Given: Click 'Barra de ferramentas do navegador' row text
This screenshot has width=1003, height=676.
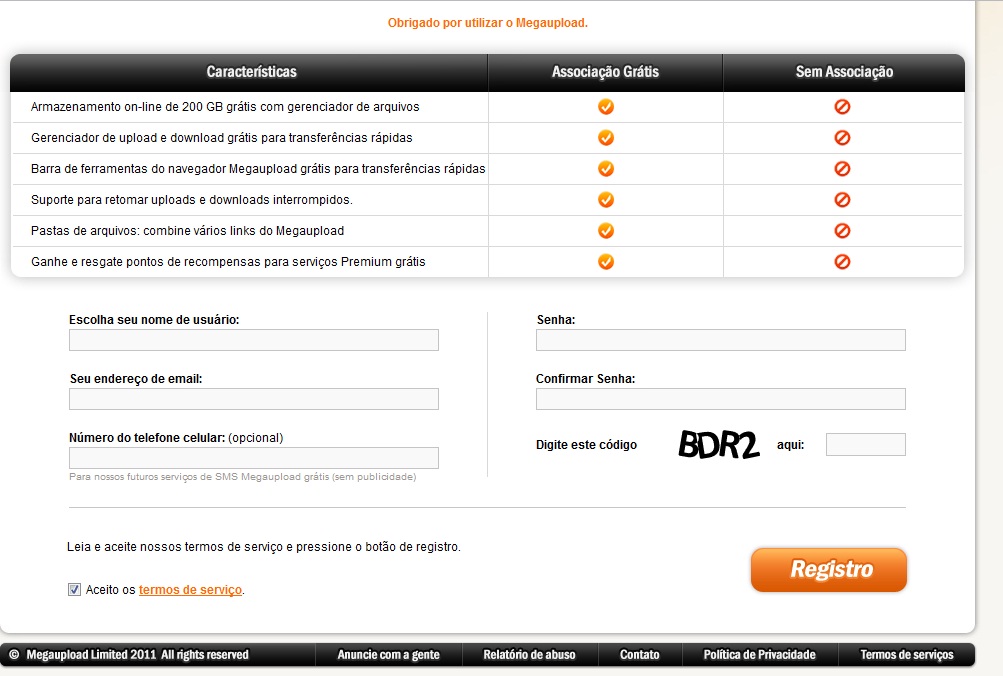Looking at the screenshot, I should [258, 169].
